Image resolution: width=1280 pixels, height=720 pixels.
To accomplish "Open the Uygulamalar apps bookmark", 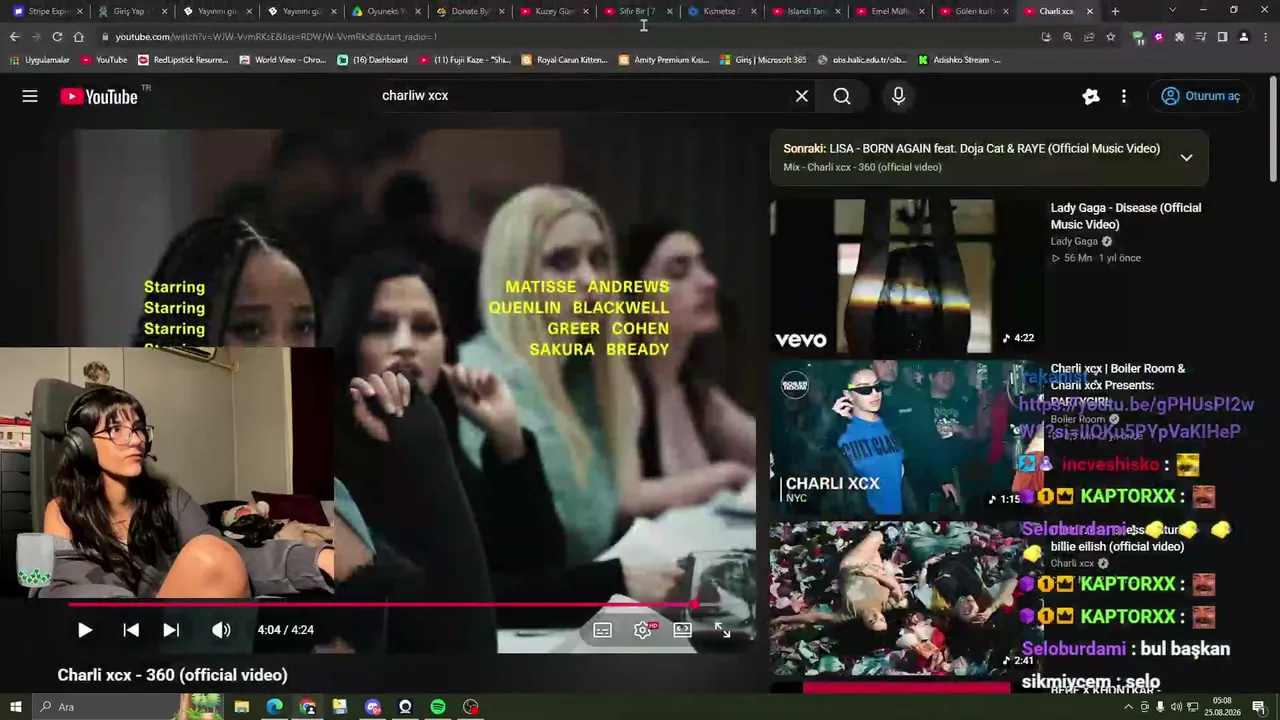I will point(40,60).
